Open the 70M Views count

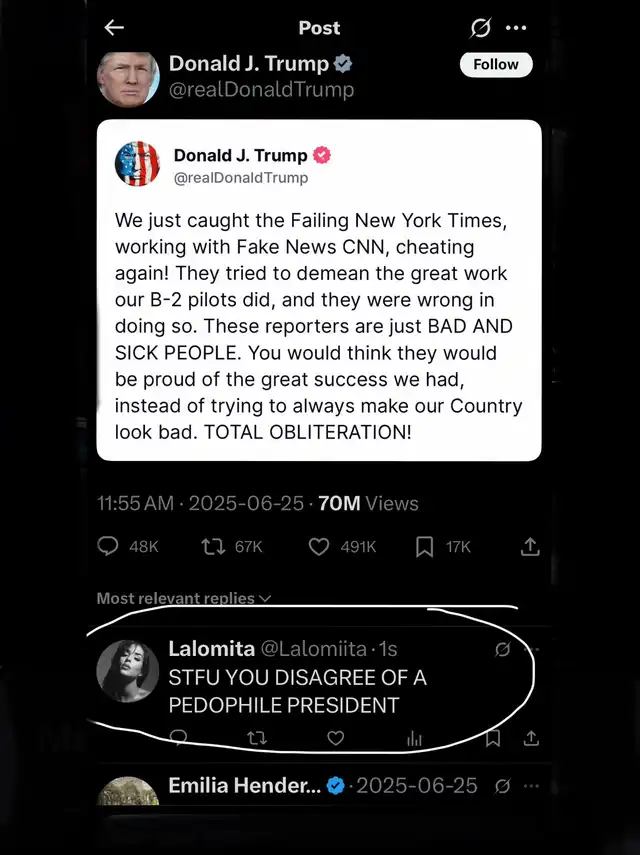[x=368, y=503]
